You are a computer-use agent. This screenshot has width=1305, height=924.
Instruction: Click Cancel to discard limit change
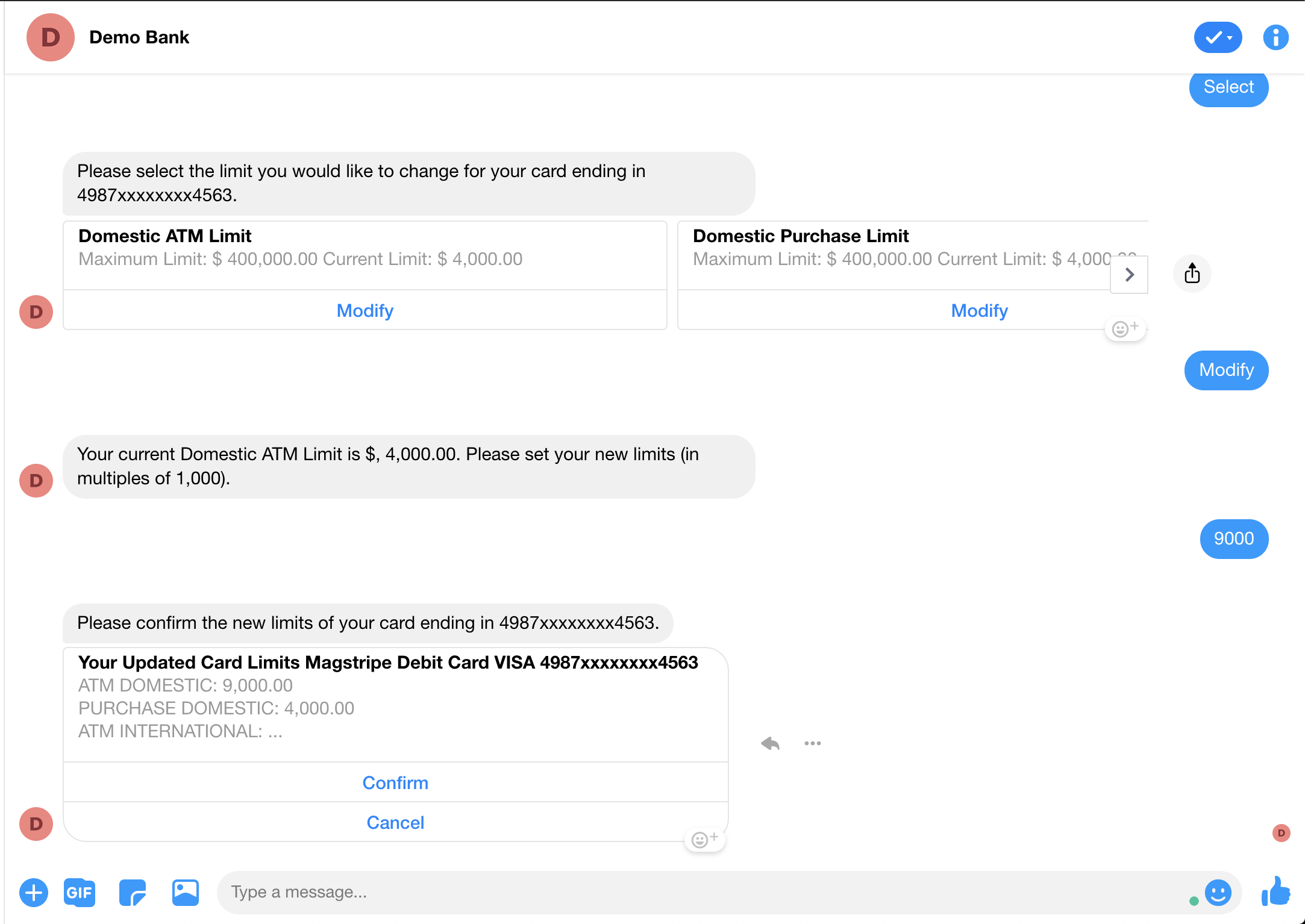395,822
